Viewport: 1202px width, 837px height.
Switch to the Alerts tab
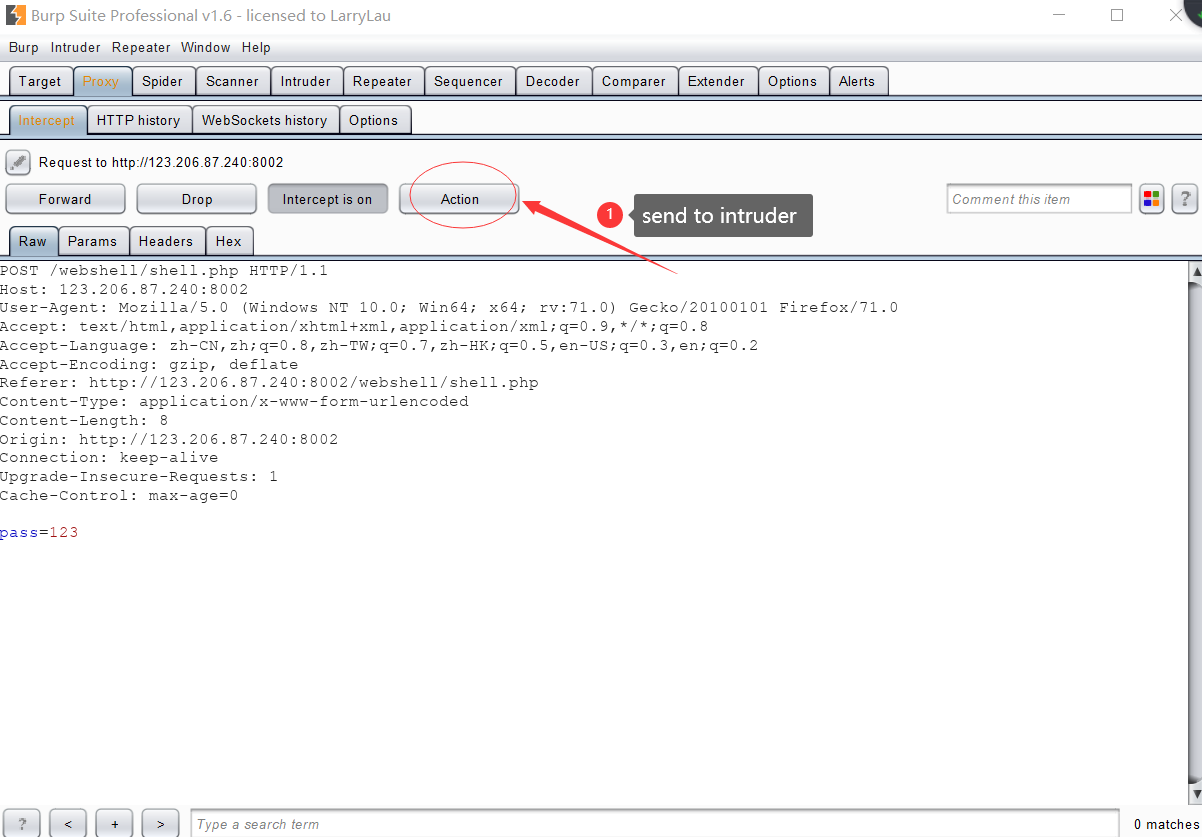tap(857, 81)
